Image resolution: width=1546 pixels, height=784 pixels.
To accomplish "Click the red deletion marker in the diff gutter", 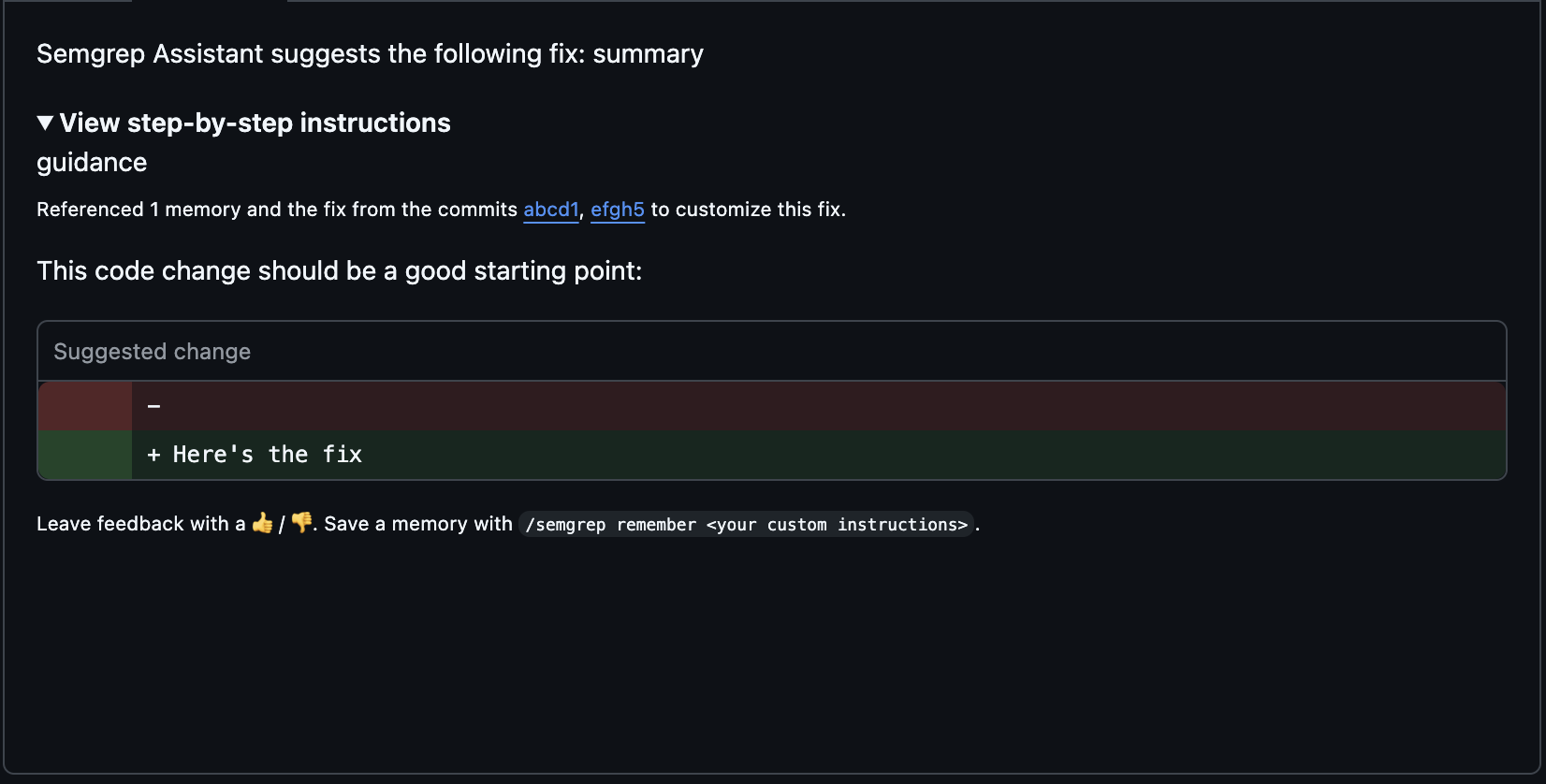I will (83, 405).
